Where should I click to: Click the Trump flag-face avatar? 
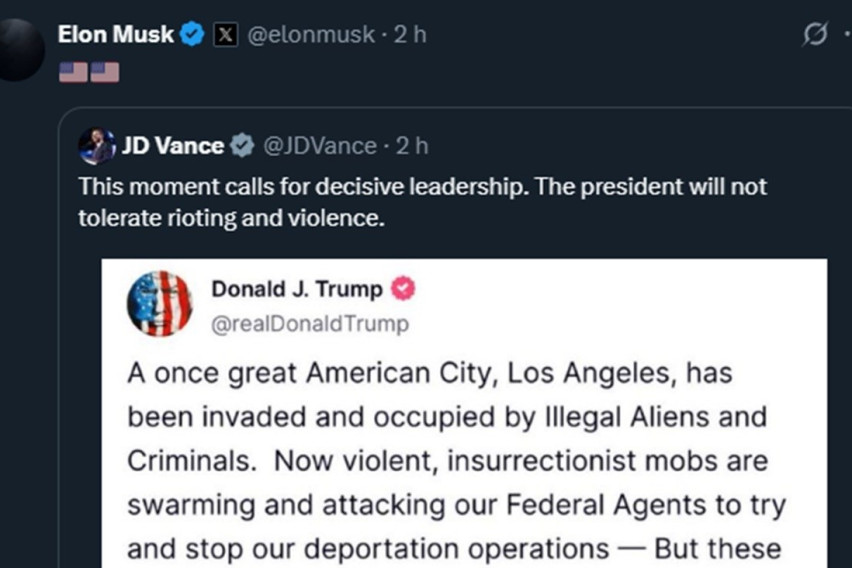pyautogui.click(x=159, y=303)
